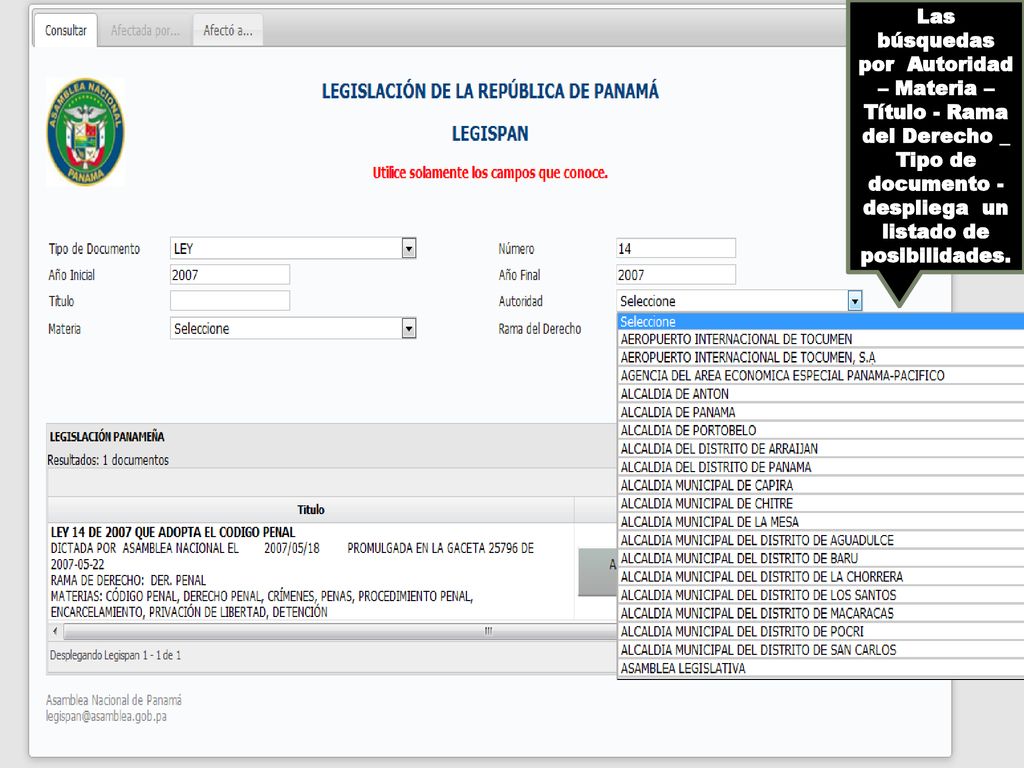This screenshot has width=1024, height=768.
Task: Select AGENCIA DEL AREA ECONOMICA ESPECIAL PANAMA-PACIFICO
Action: pyautogui.click(x=821, y=376)
